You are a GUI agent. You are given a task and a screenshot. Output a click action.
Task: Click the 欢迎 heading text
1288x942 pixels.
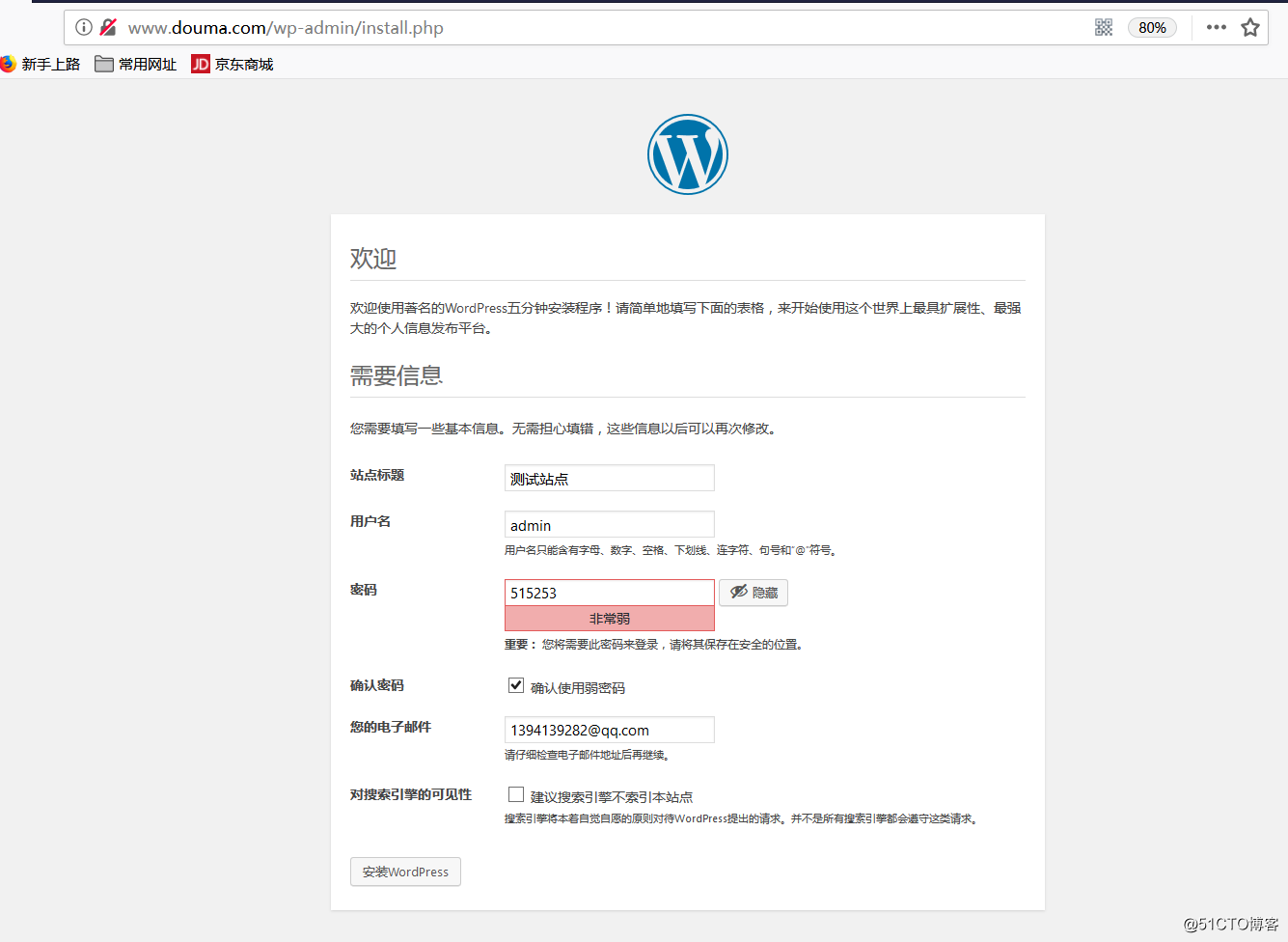coord(373,259)
